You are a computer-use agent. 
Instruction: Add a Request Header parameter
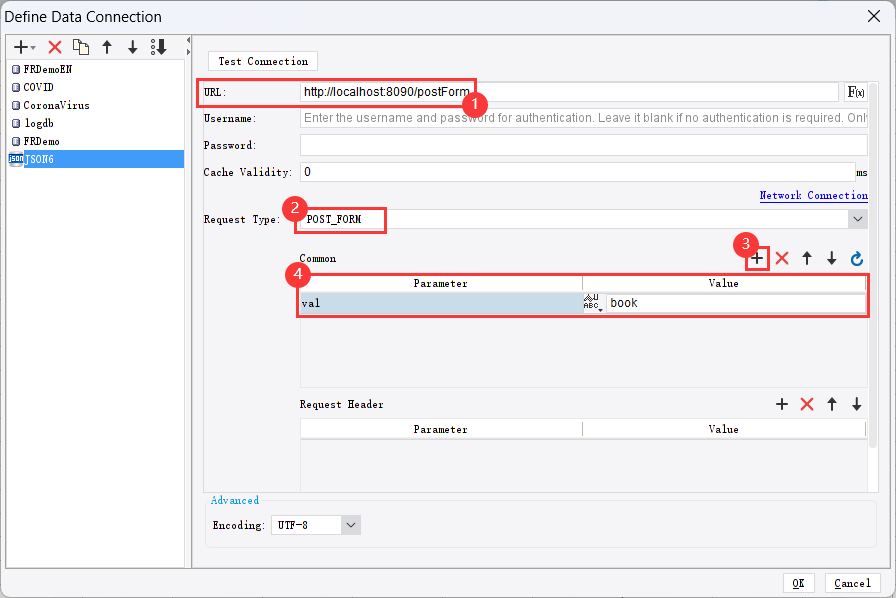pyautogui.click(x=782, y=404)
